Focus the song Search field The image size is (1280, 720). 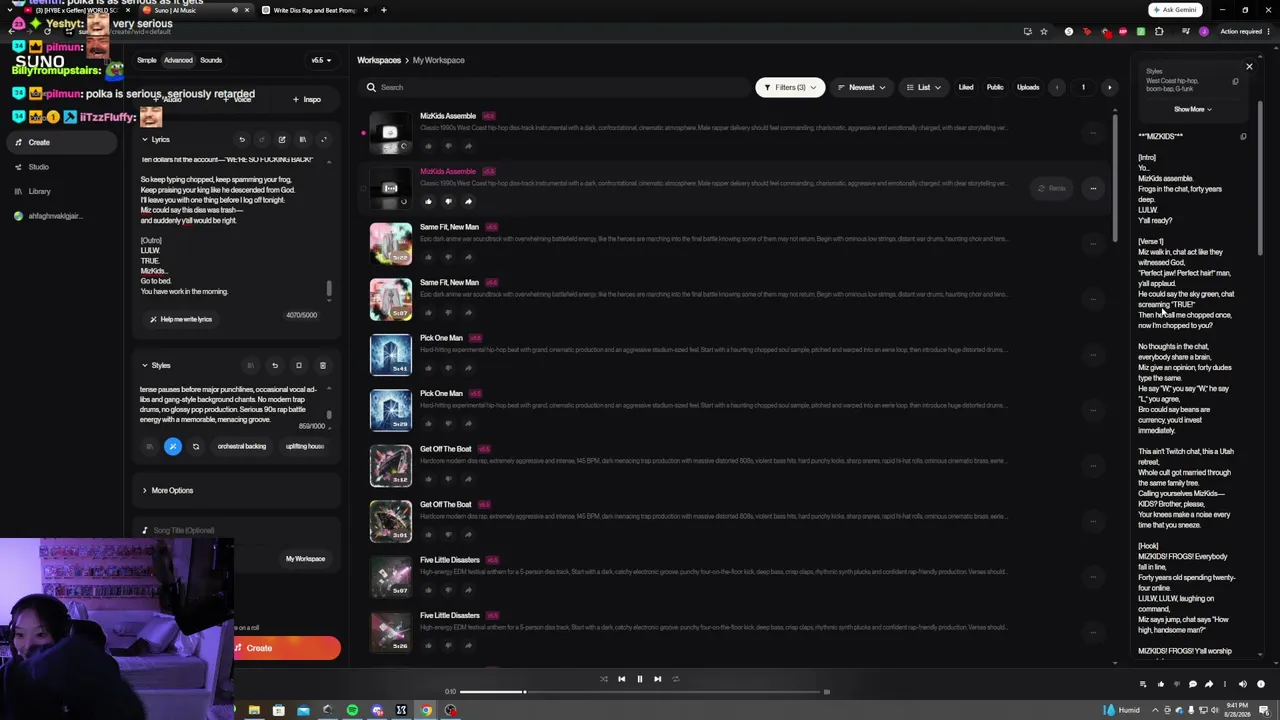pyautogui.click(x=555, y=87)
